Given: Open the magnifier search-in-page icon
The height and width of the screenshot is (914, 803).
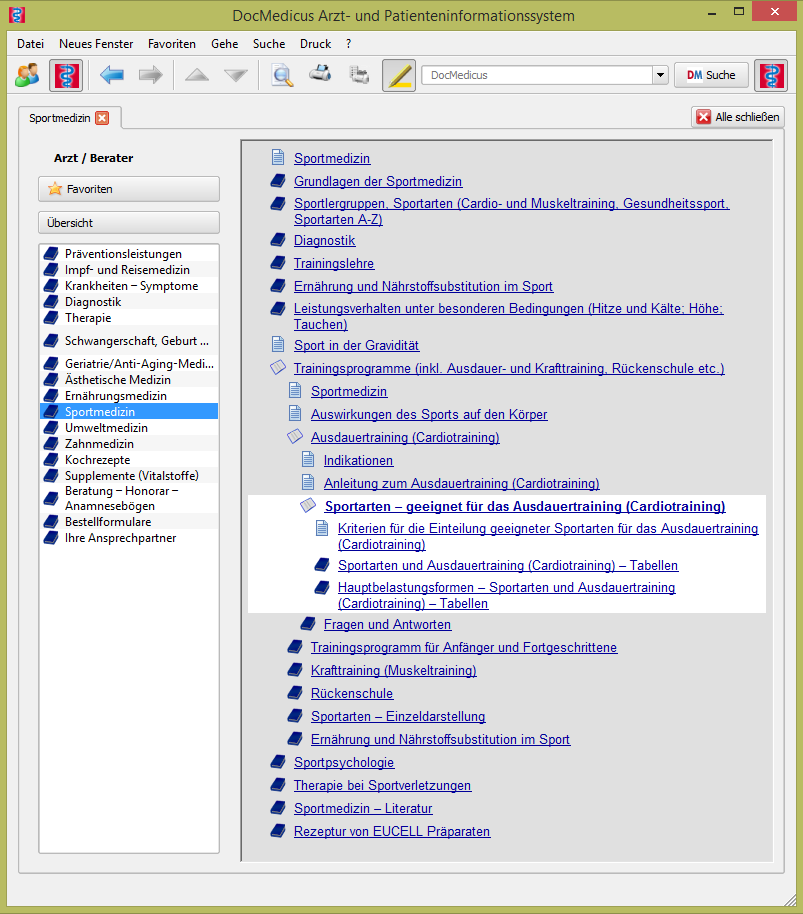Looking at the screenshot, I should click(282, 75).
